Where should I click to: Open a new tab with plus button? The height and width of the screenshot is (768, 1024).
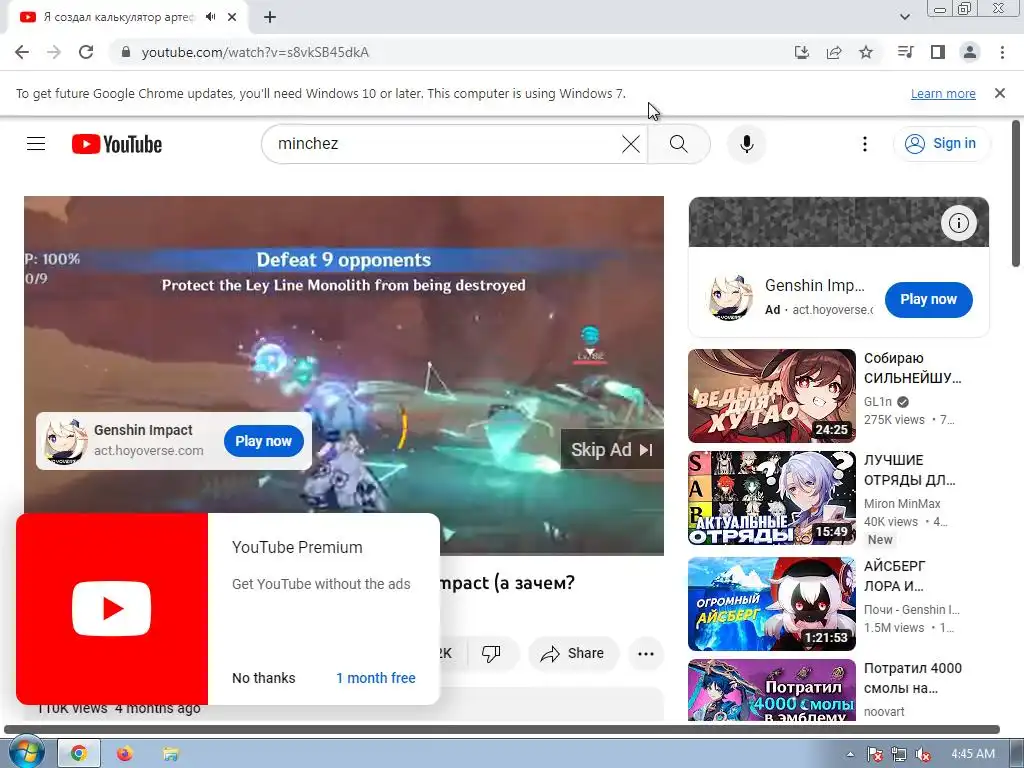(270, 17)
